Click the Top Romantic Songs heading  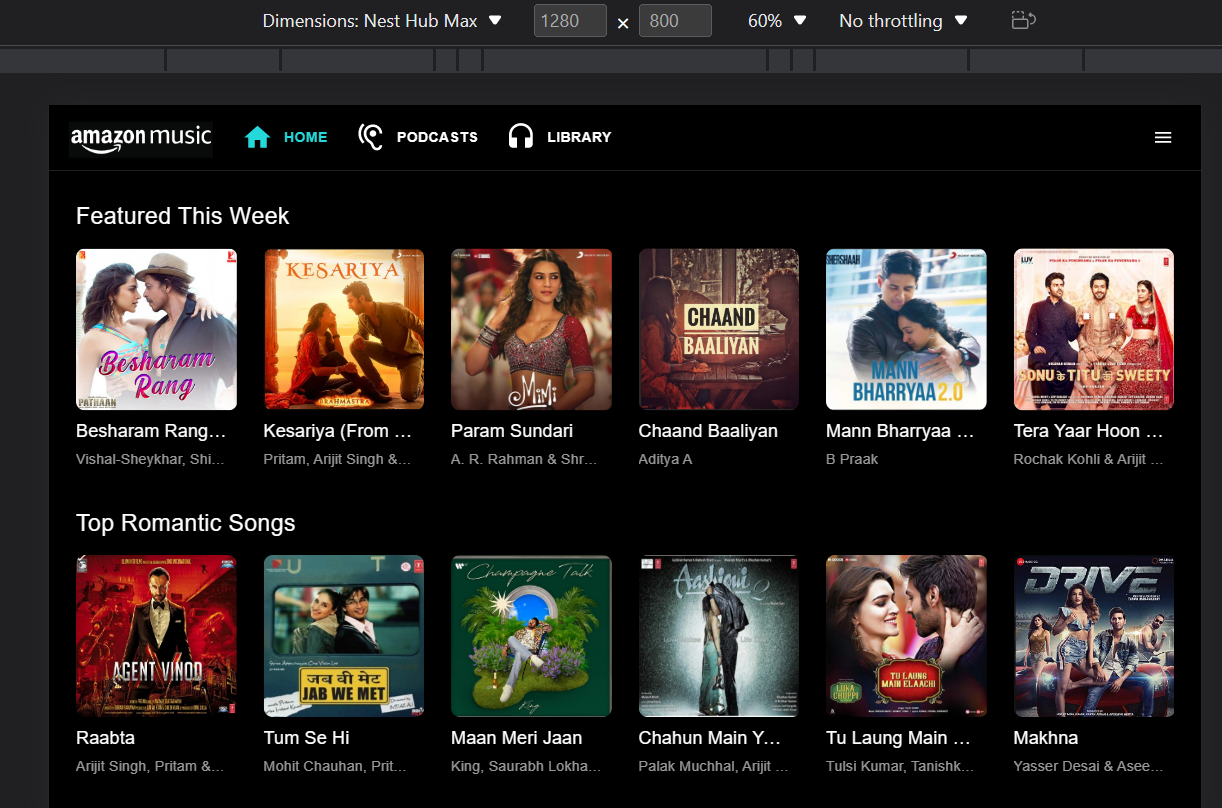[x=186, y=523]
